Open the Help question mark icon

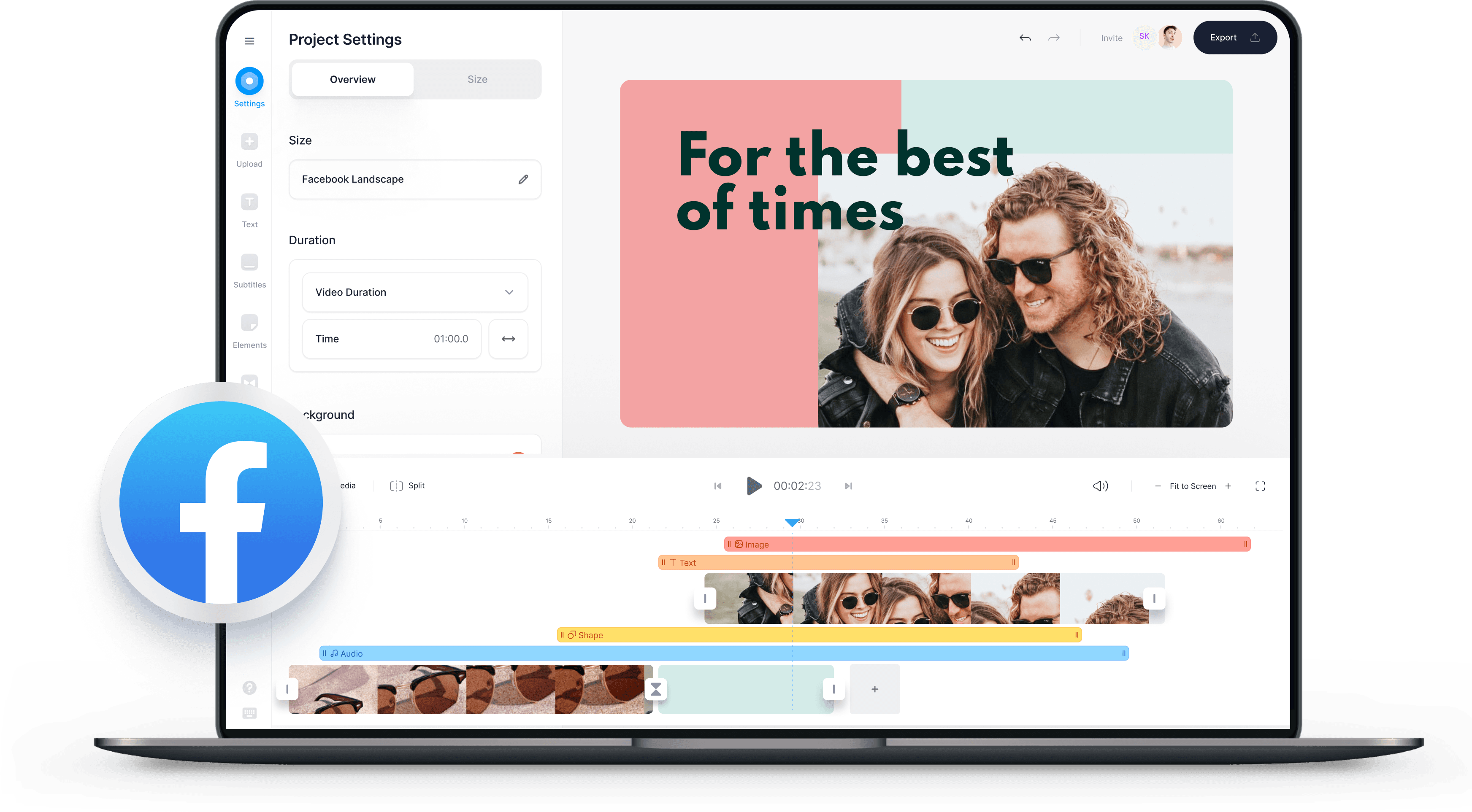coord(249,688)
